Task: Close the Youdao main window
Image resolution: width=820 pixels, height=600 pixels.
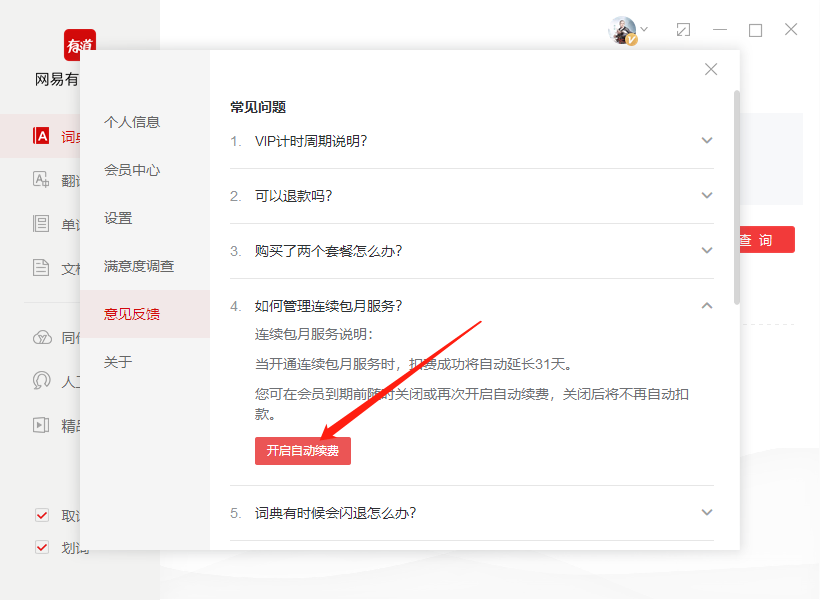Action: (x=791, y=29)
